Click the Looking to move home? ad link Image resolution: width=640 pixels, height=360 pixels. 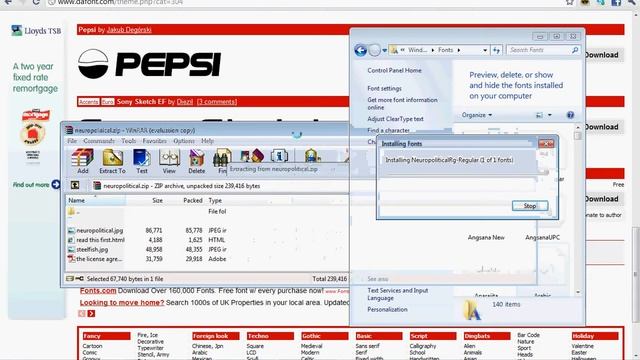[x=122, y=302]
